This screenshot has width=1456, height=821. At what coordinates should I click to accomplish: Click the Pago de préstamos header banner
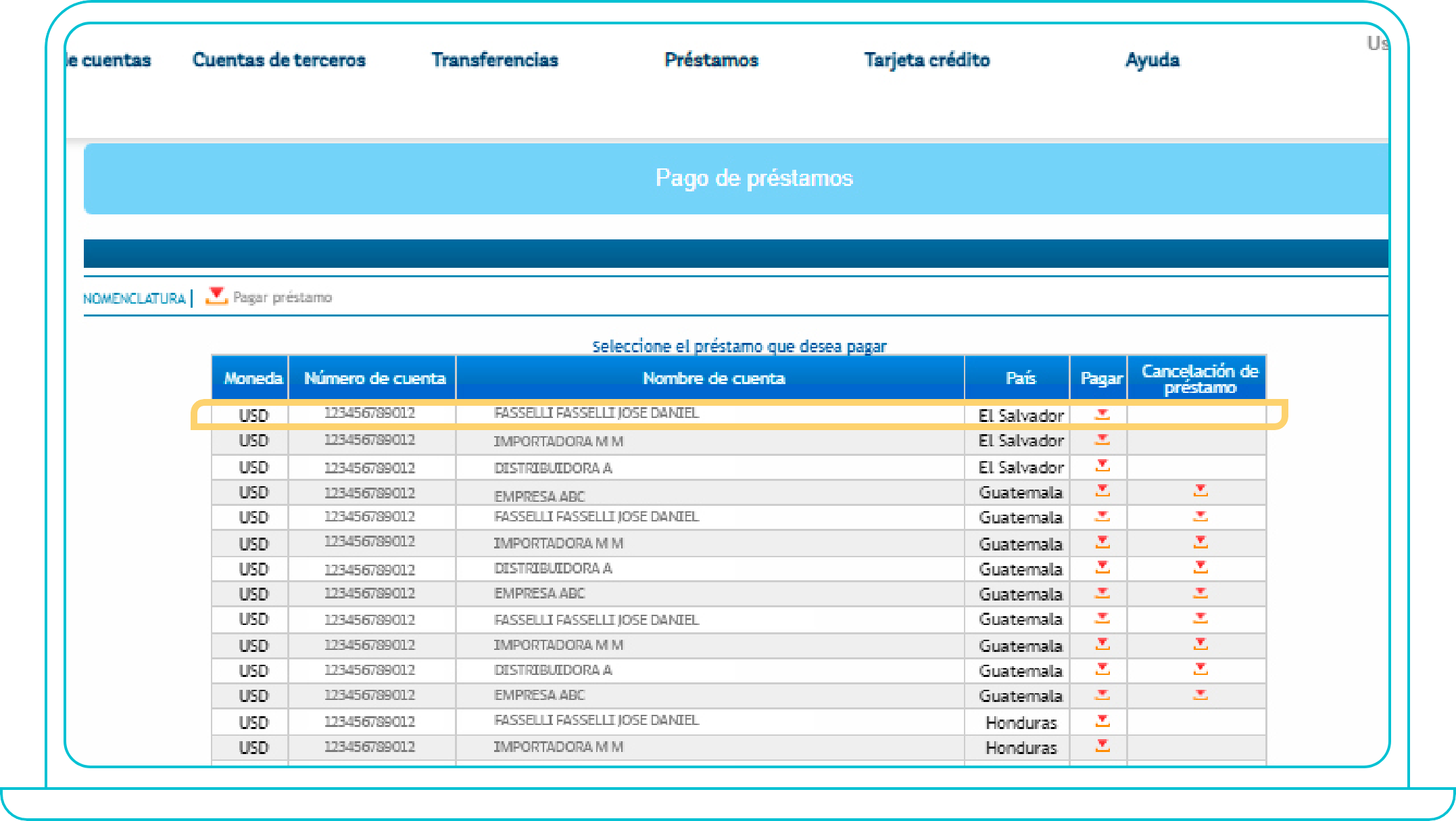(x=752, y=178)
